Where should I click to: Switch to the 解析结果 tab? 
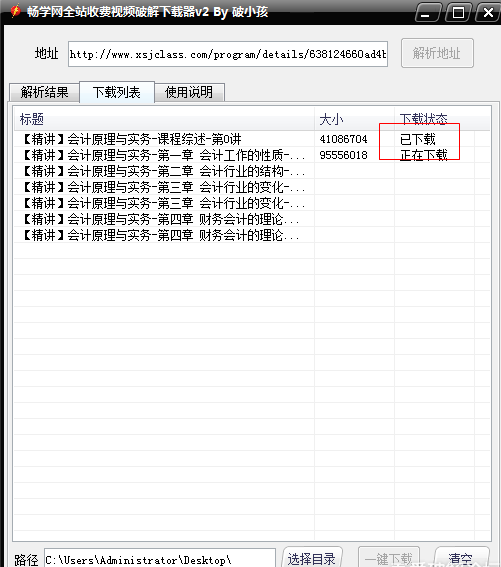click(44, 92)
